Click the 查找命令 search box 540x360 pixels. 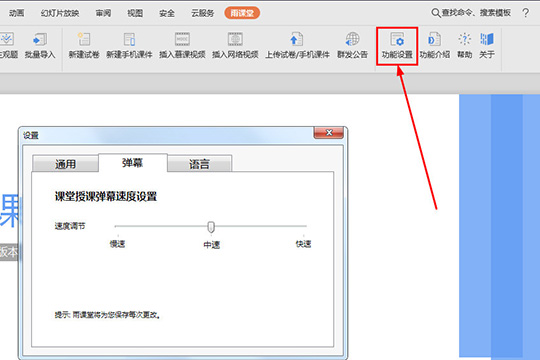pyautogui.click(x=471, y=13)
